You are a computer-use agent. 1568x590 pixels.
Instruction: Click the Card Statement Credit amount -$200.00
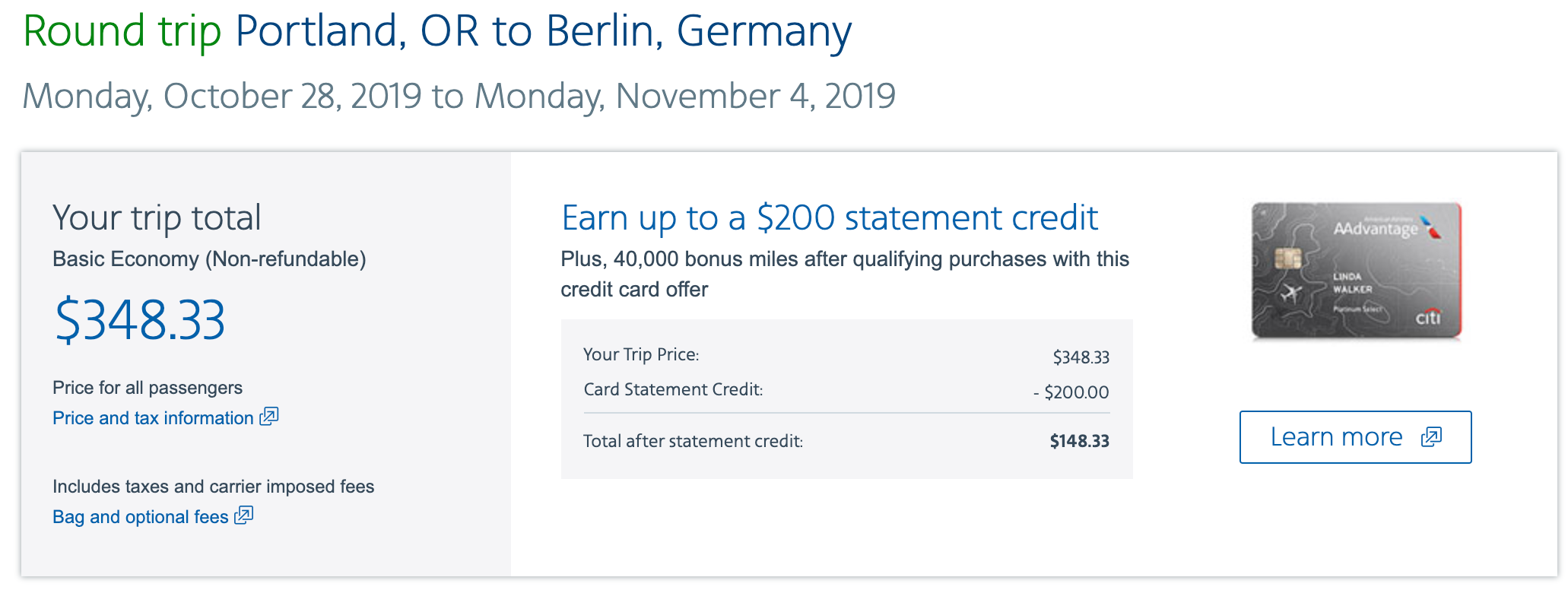pos(1071,392)
